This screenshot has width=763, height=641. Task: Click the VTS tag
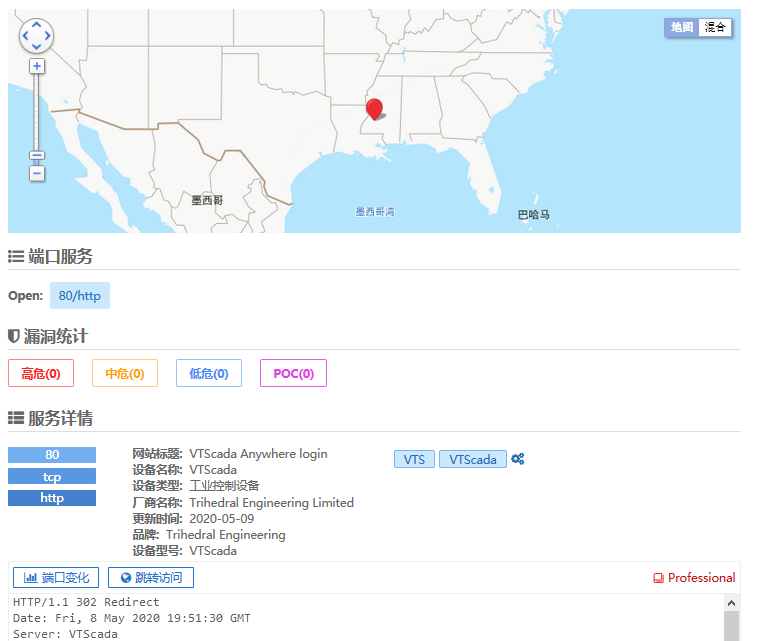point(414,459)
